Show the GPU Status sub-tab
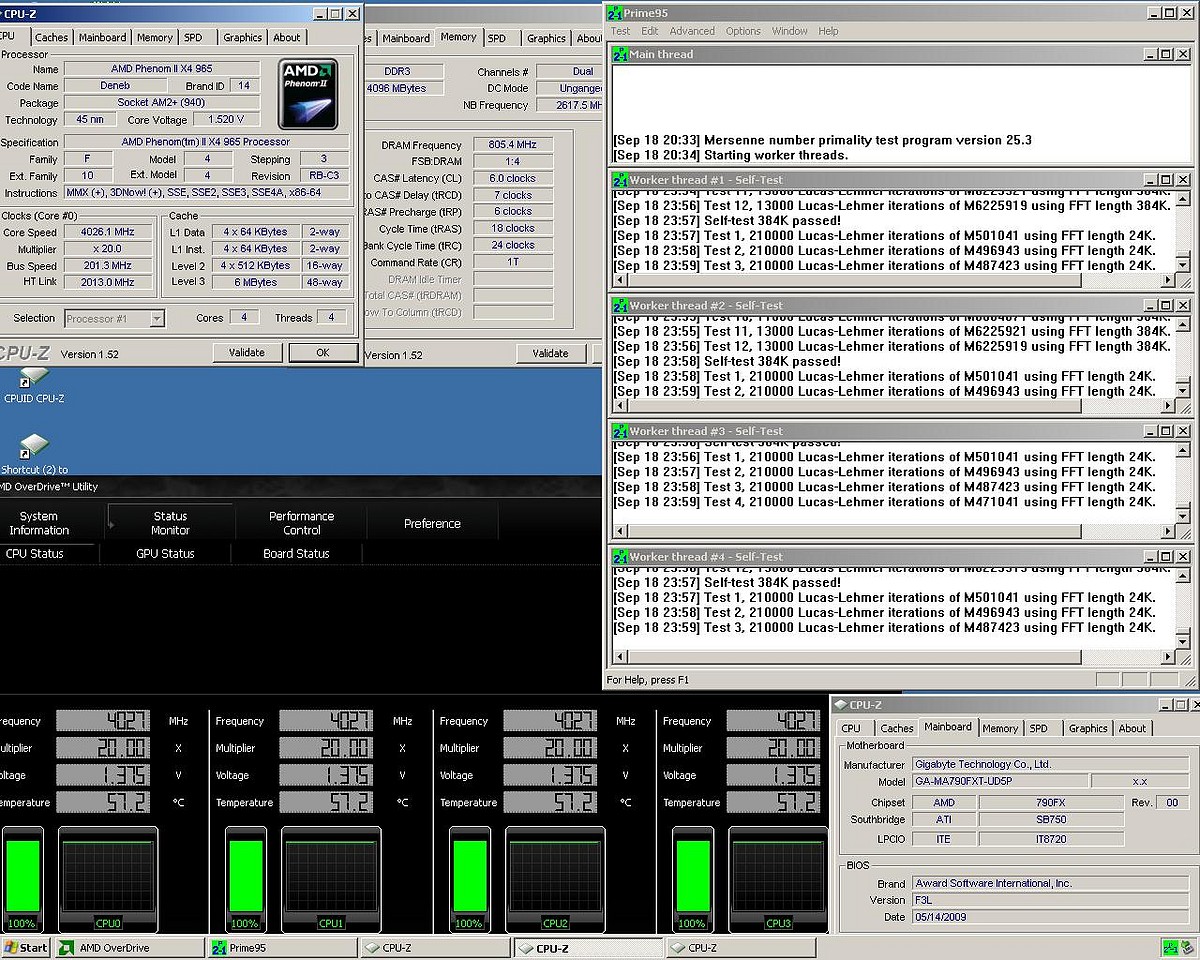Image resolution: width=1200 pixels, height=960 pixels. click(165, 553)
